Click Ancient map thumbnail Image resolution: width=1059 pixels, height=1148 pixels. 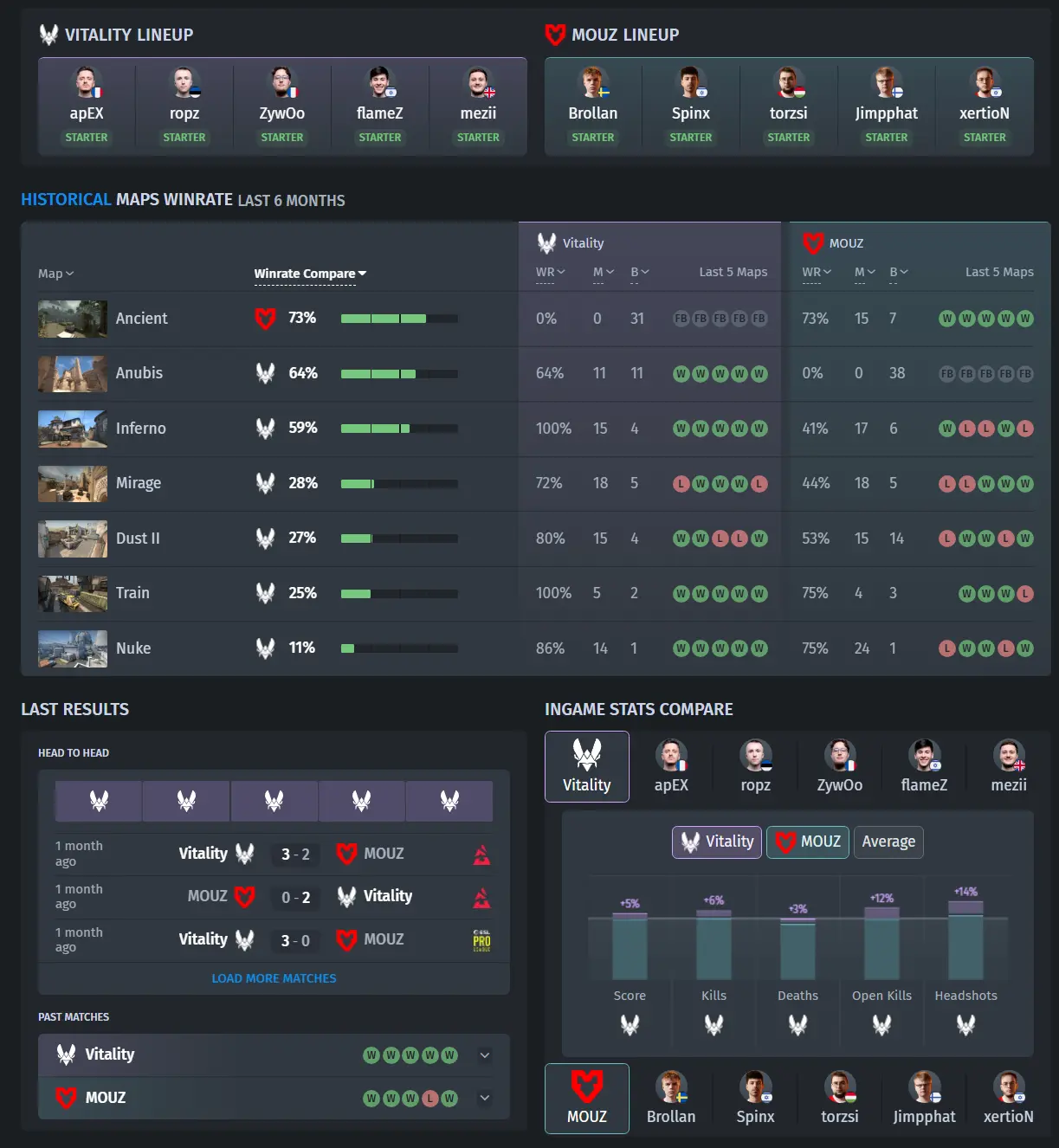[73, 319]
